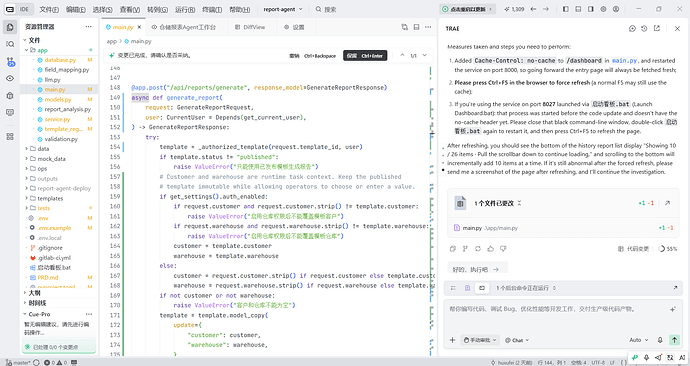
Task: Click the 搜索 search box in title bar
Action: pyautogui.click(x=326, y=9)
